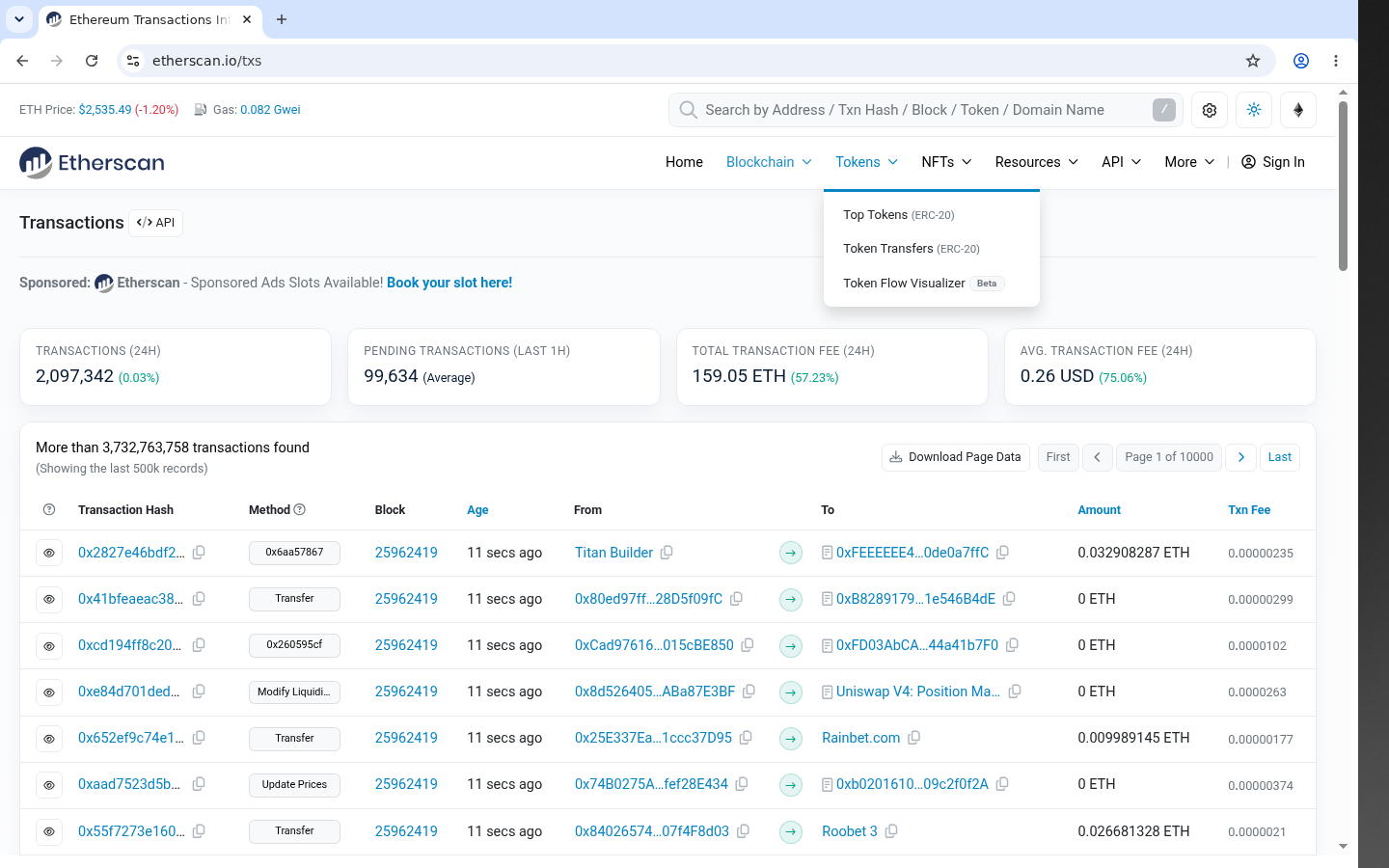The width and height of the screenshot is (1389, 868).
Task: Copy transaction hash 0xe84d701ded
Action: [x=199, y=692]
